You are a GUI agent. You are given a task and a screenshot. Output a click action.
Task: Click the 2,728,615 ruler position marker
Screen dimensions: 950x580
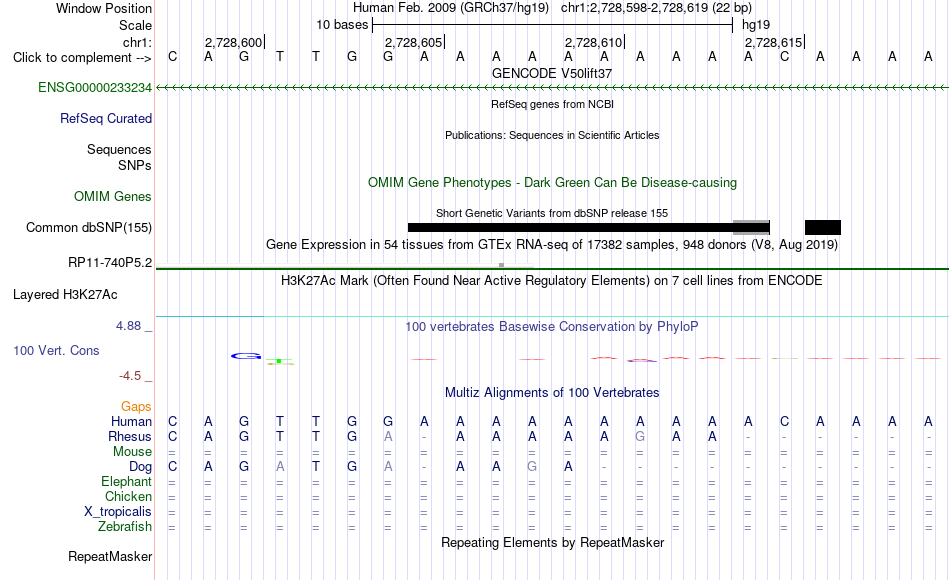(x=774, y=42)
